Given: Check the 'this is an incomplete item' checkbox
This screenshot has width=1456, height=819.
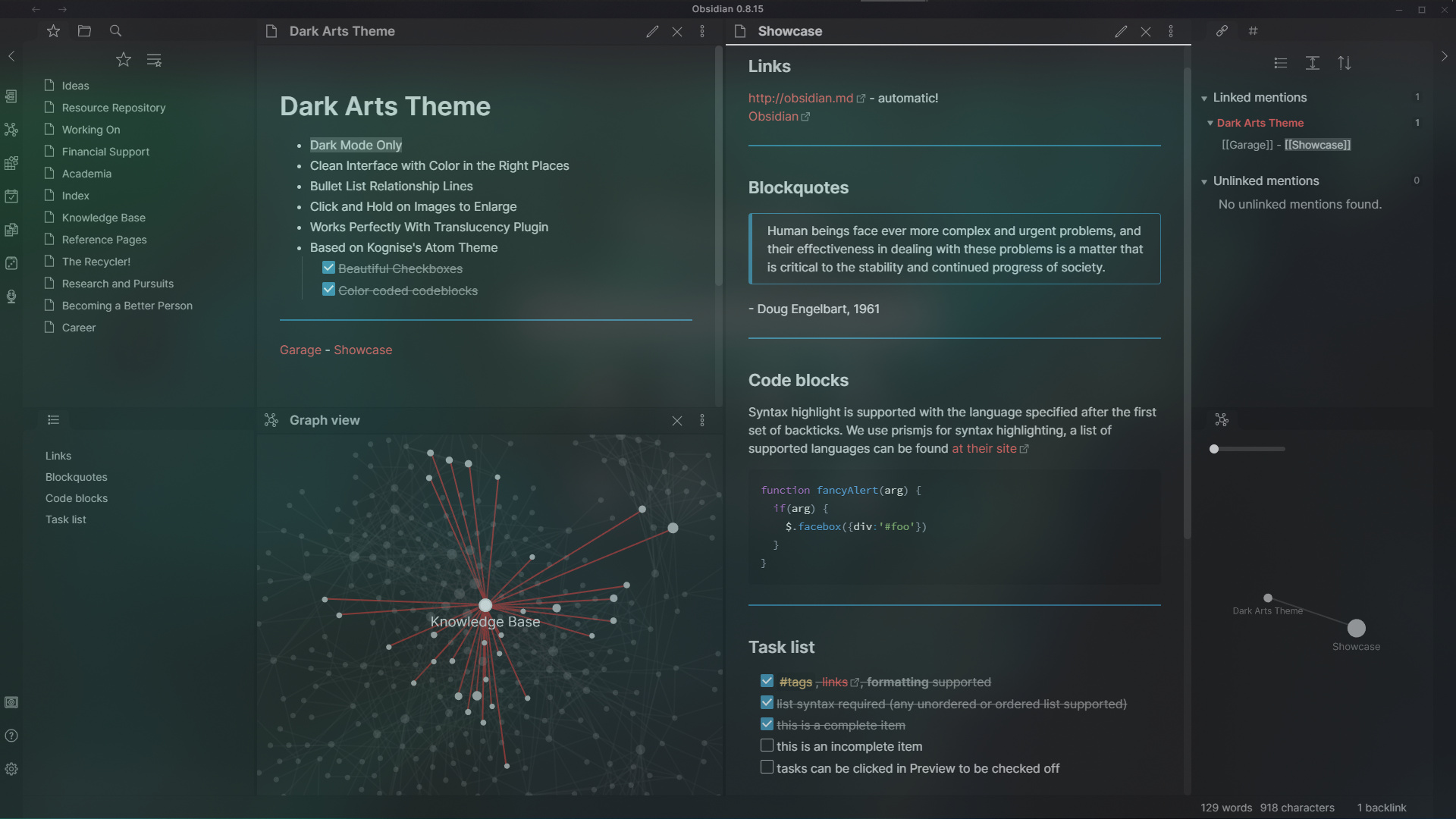Looking at the screenshot, I should [767, 745].
